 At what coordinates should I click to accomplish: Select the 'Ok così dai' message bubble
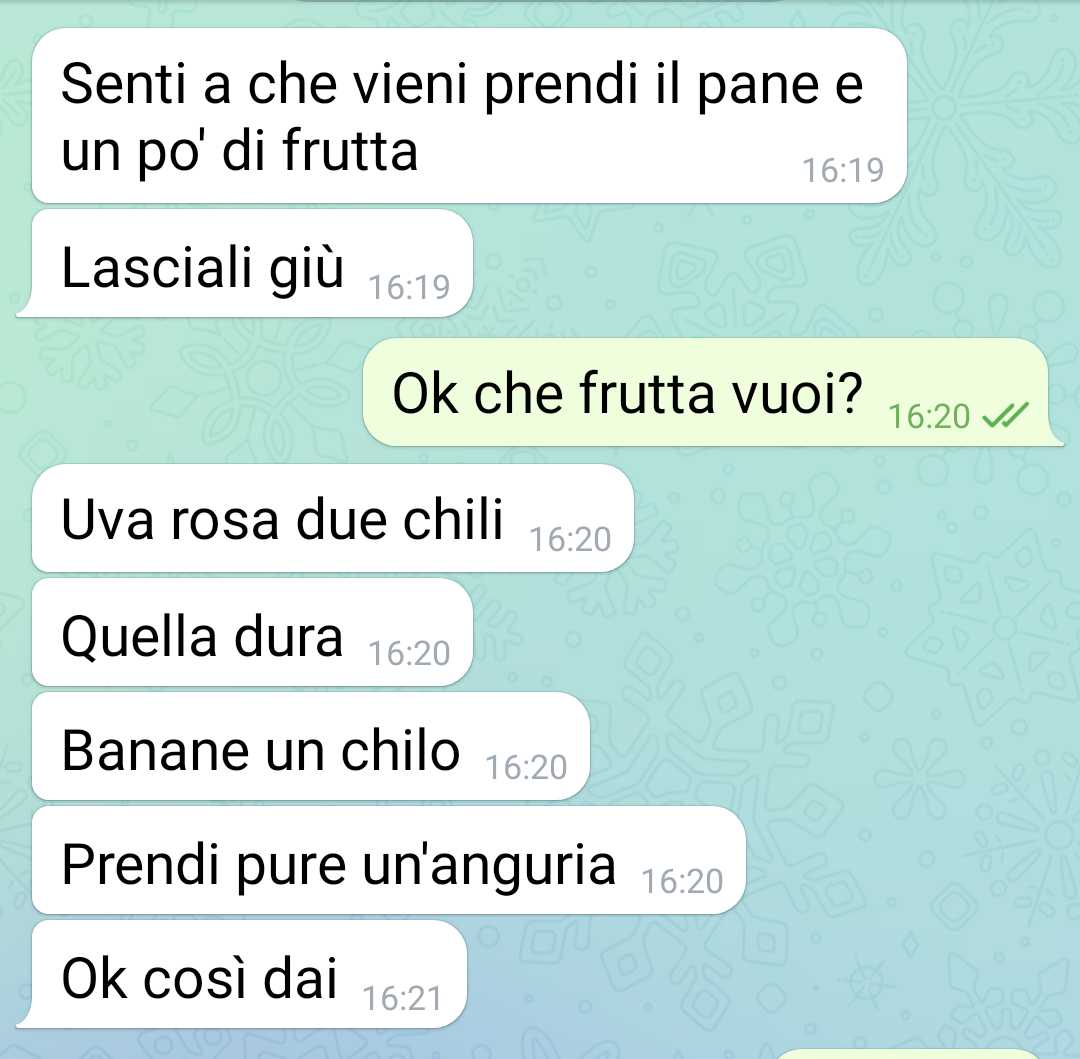(x=242, y=974)
